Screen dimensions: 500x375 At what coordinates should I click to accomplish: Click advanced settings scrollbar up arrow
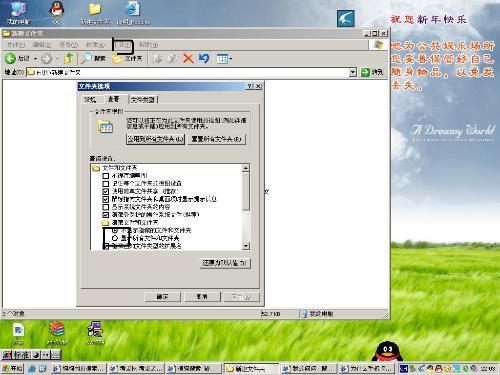[246, 168]
